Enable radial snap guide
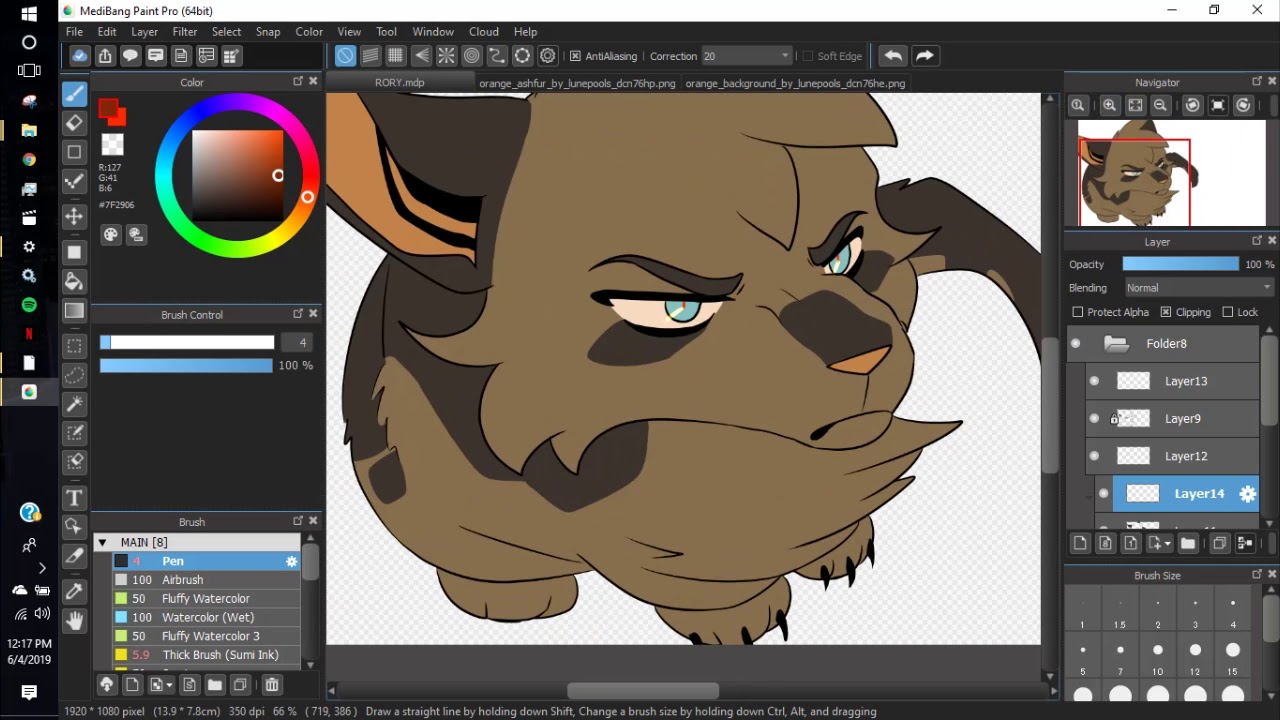1280x720 pixels. 446,56
